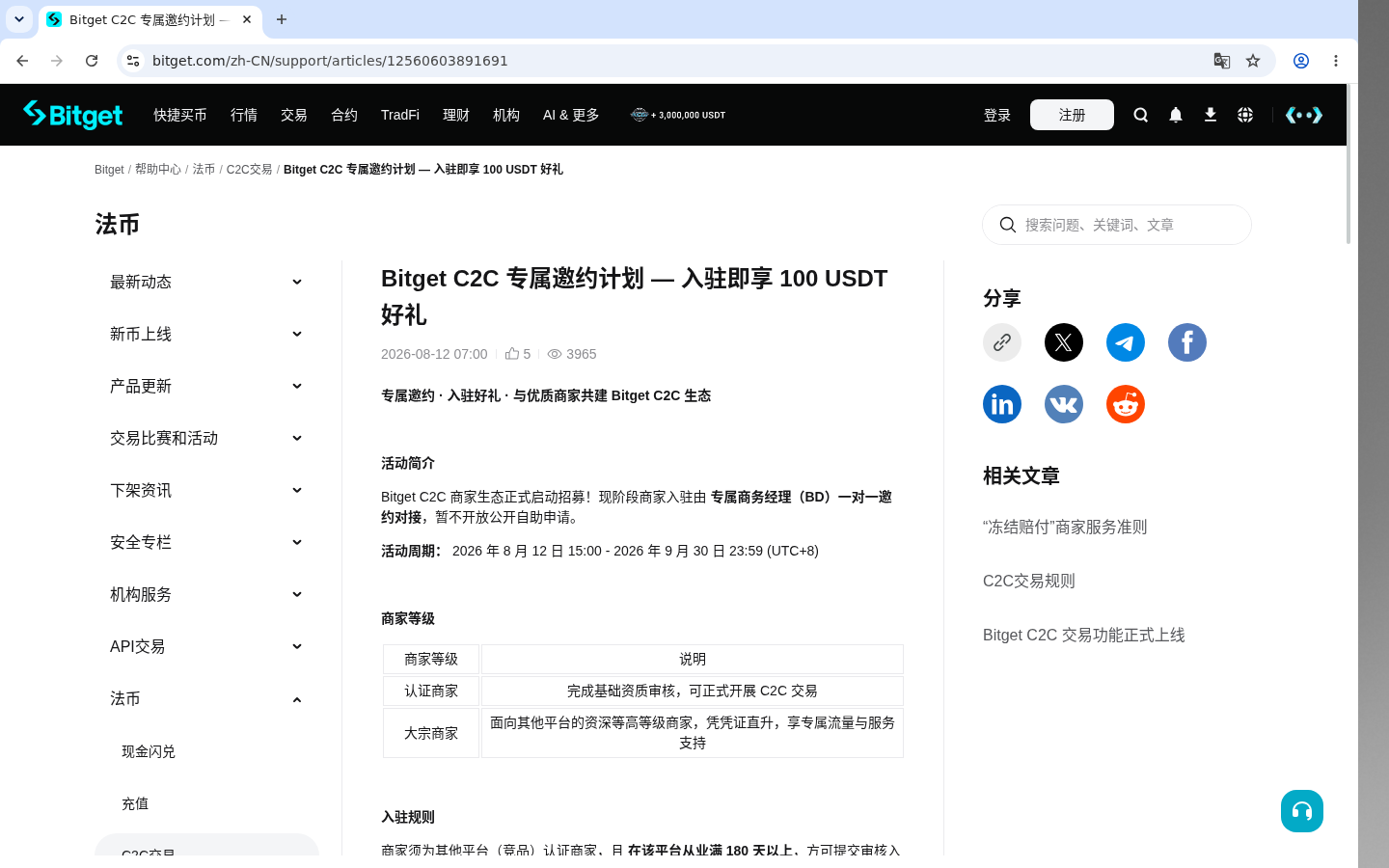
Task: Open customer support headset chat button
Action: pos(1302,811)
